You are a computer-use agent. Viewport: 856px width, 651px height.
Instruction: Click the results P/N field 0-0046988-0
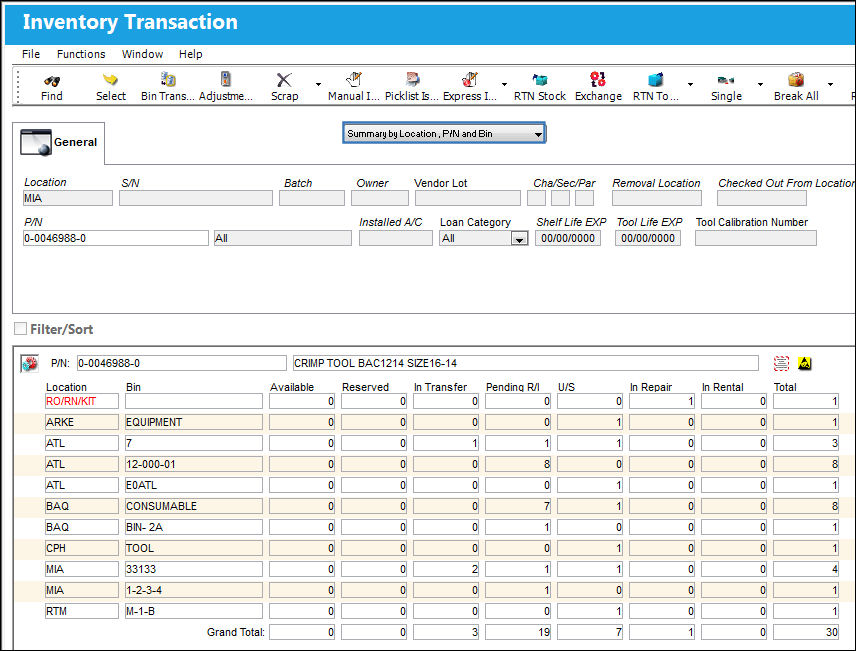pos(181,363)
